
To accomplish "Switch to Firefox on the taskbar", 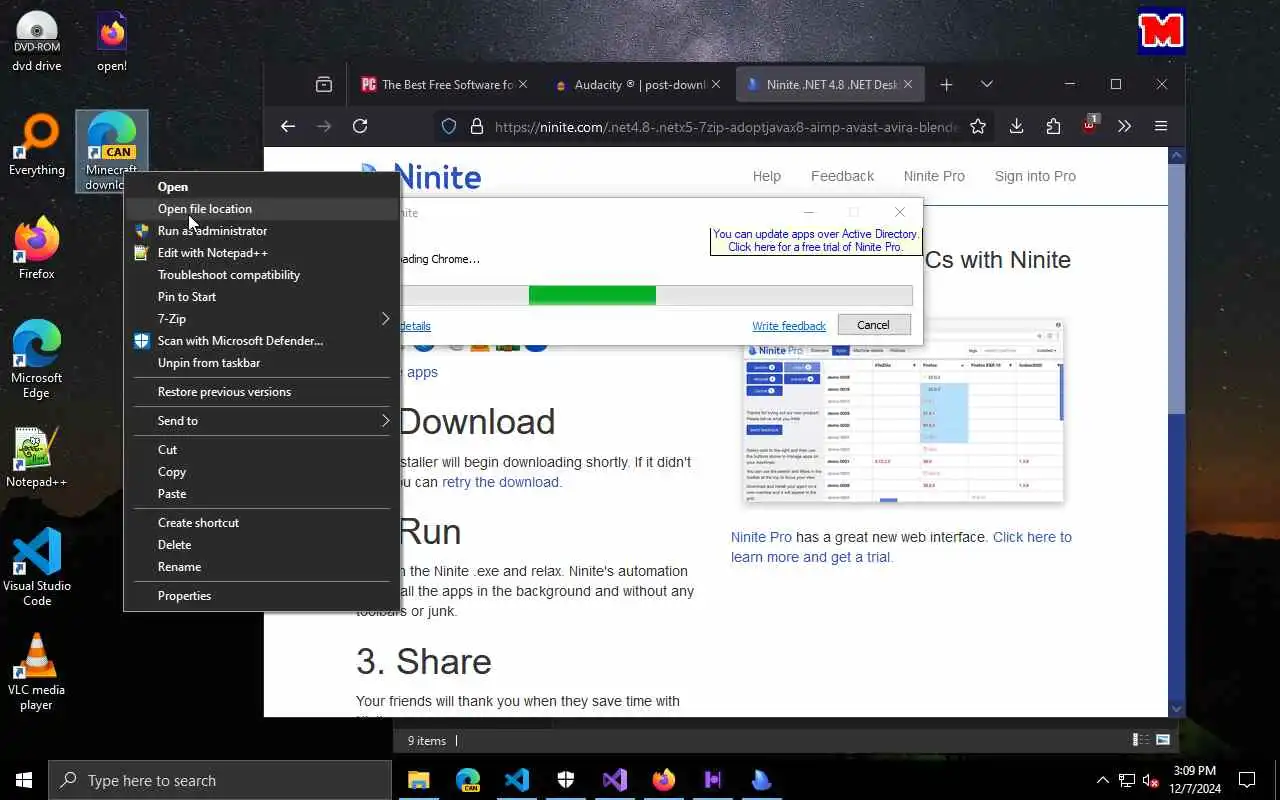I will (x=664, y=780).
